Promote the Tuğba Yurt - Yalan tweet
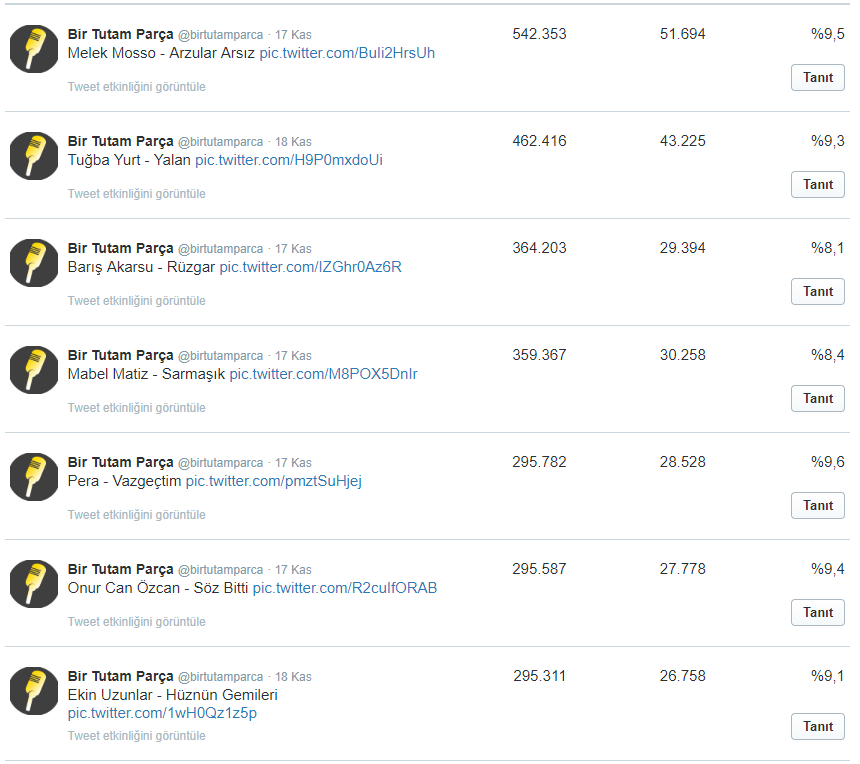The image size is (860, 764). [817, 184]
